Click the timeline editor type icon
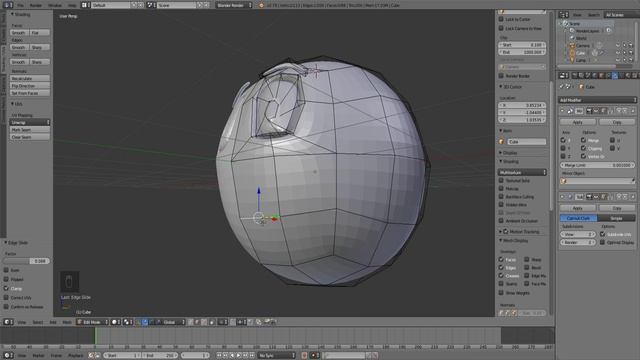Screen dimensions: 640x360 8,356
